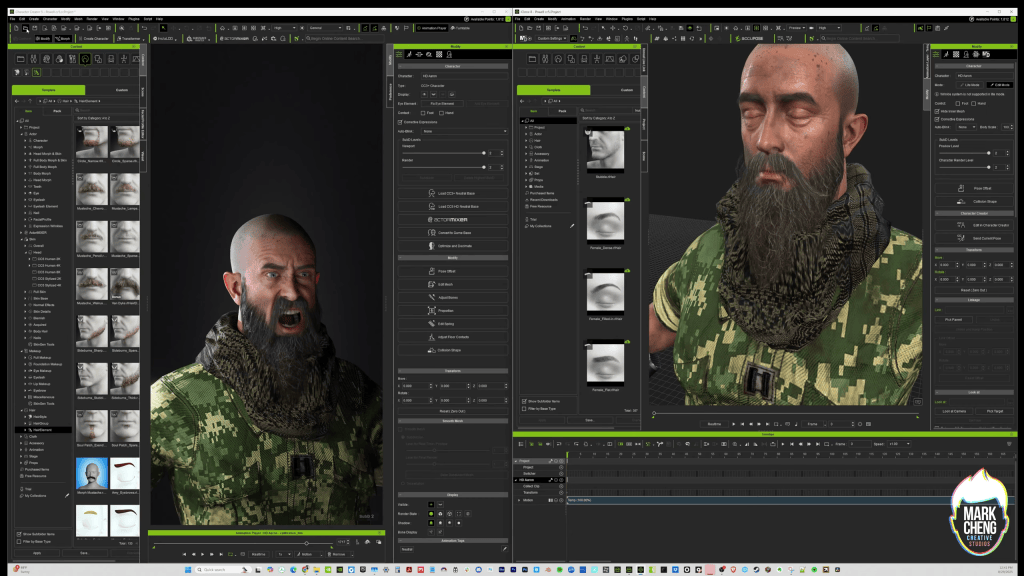1024x576 pixels.
Task: Open the Content folder icon in Character Creator
Action: 21,59
